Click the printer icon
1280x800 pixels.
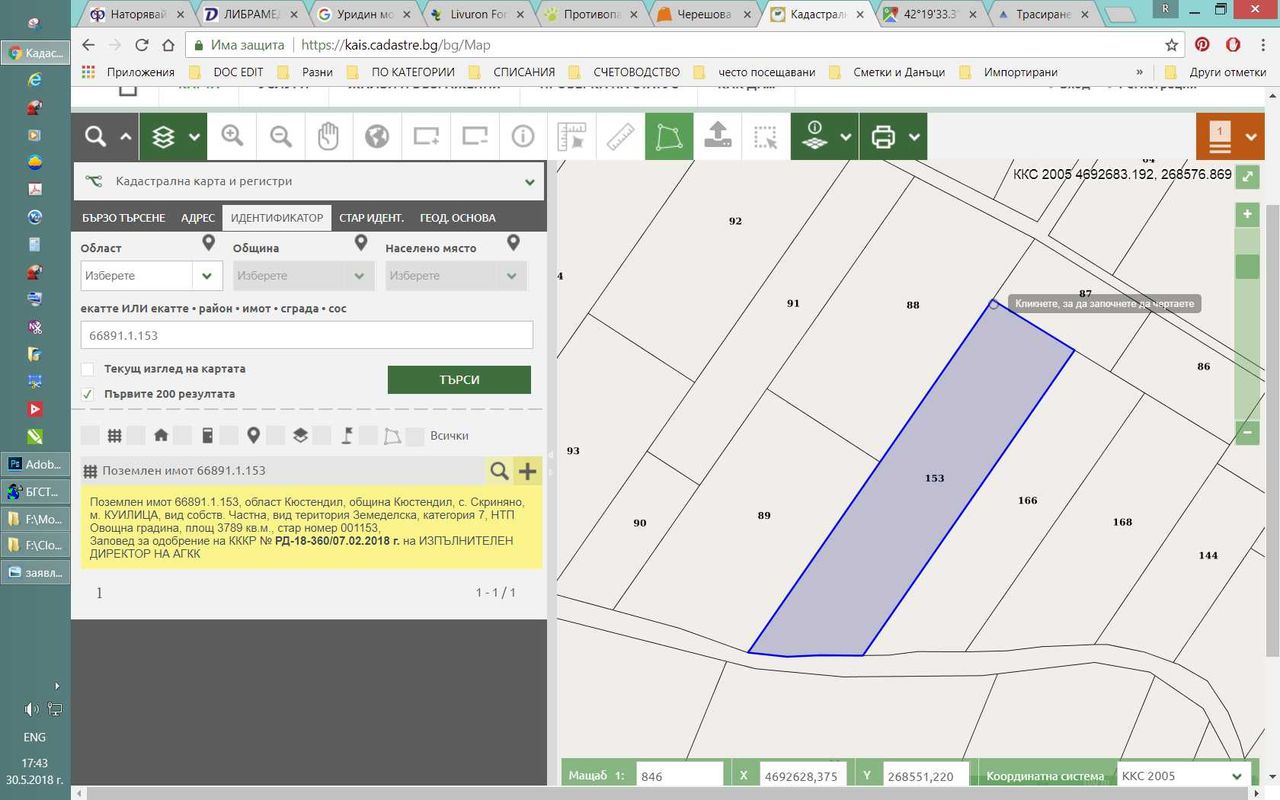[883, 137]
